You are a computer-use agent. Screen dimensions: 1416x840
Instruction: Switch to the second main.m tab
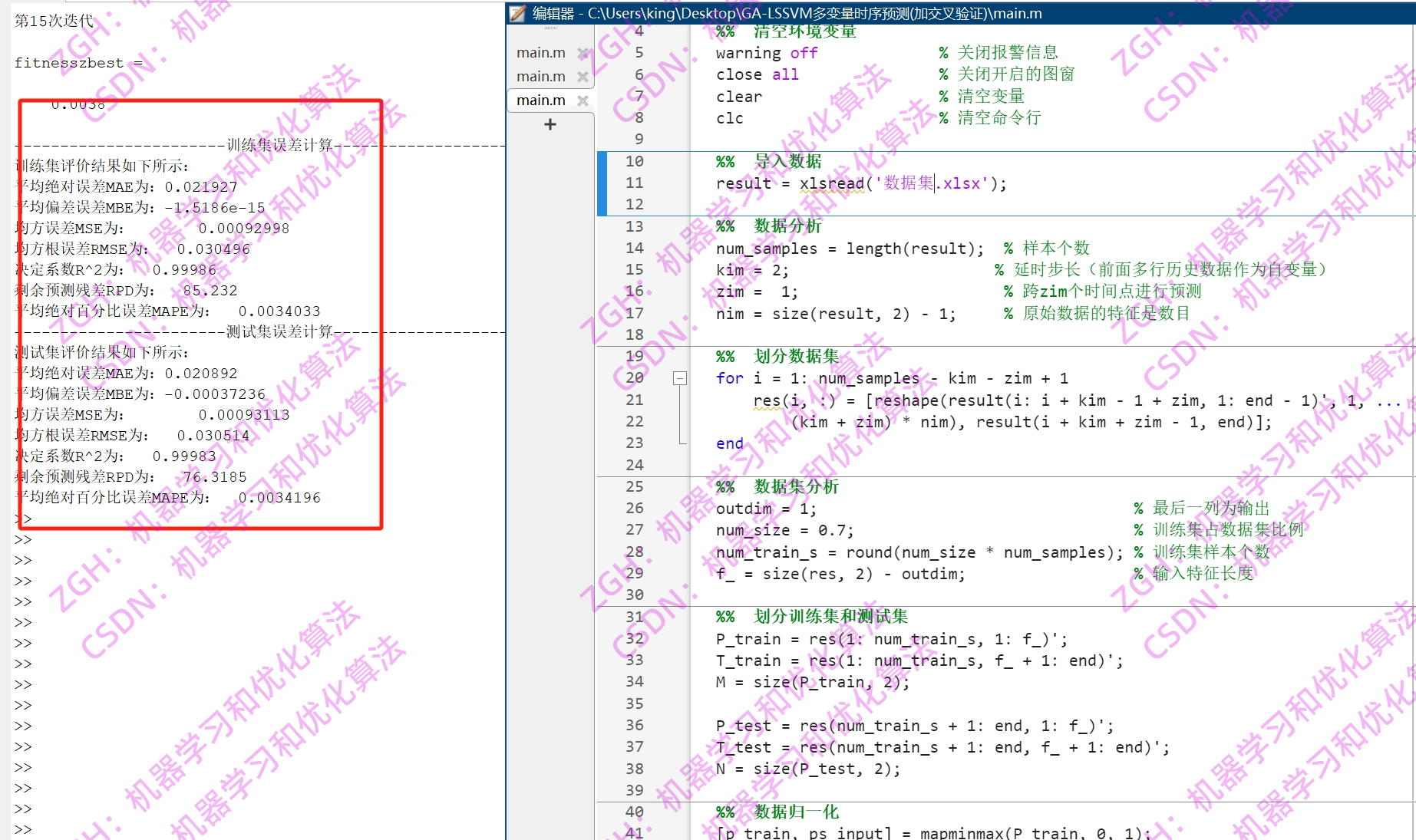tap(540, 76)
